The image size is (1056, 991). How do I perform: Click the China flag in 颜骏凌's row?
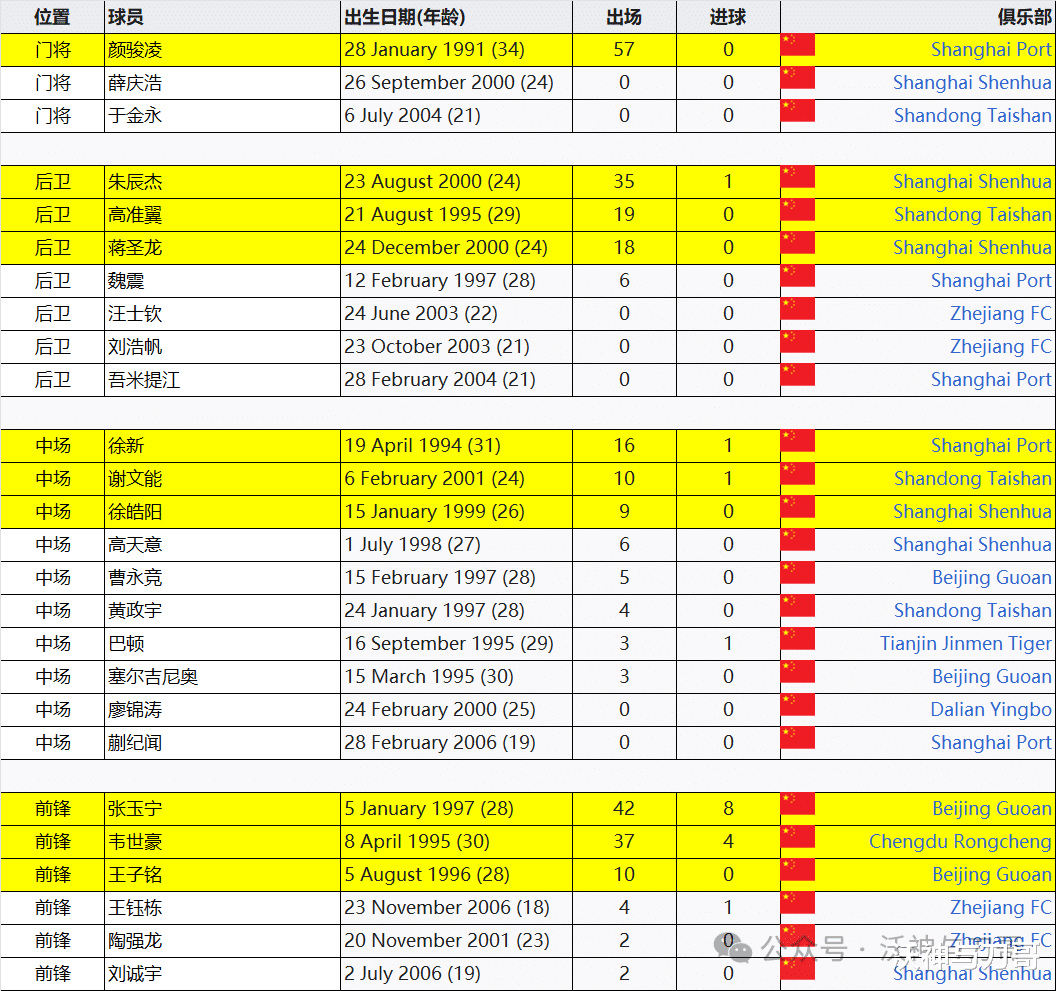tap(798, 45)
